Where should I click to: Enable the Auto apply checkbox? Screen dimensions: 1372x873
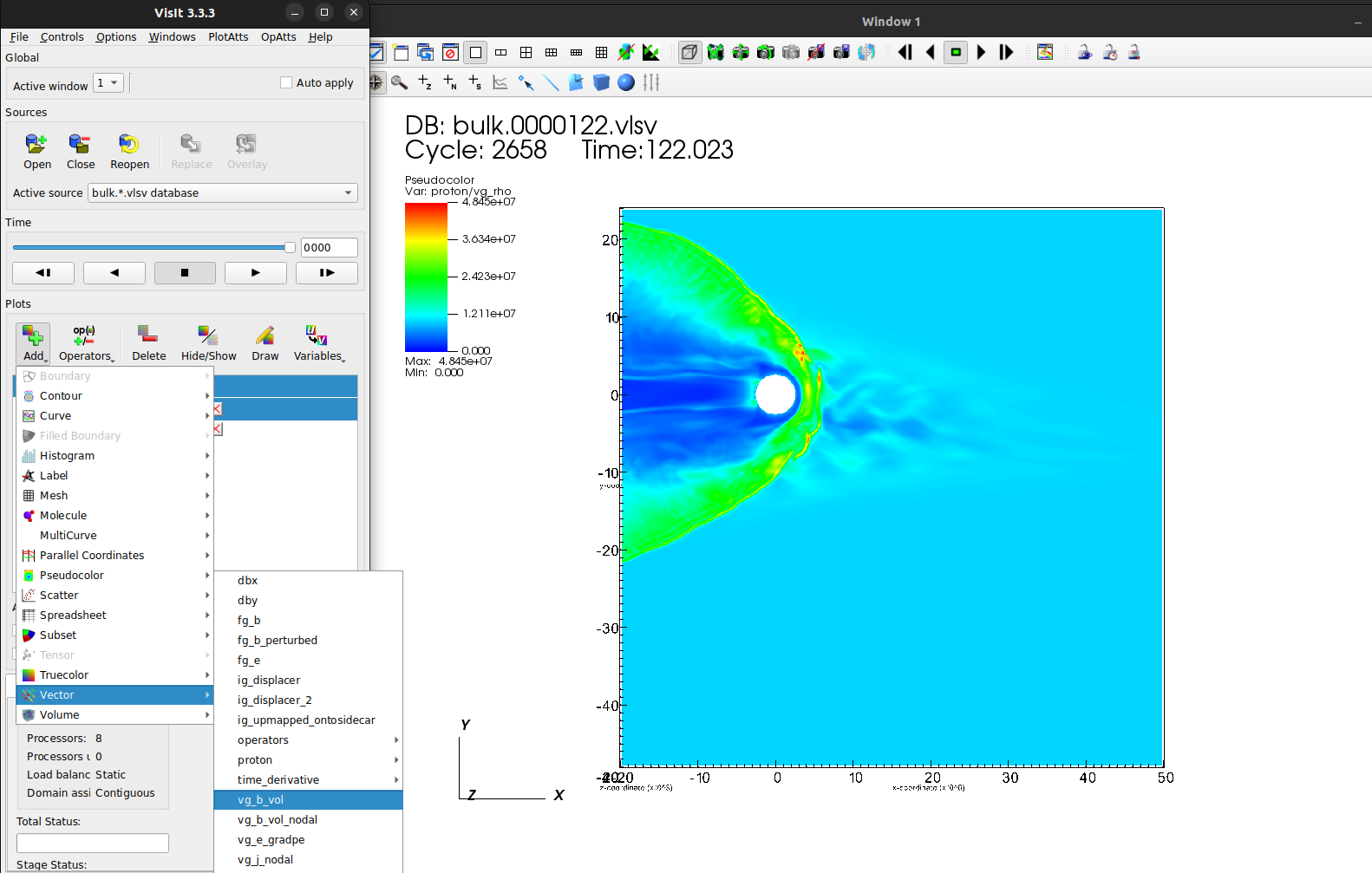tap(286, 83)
